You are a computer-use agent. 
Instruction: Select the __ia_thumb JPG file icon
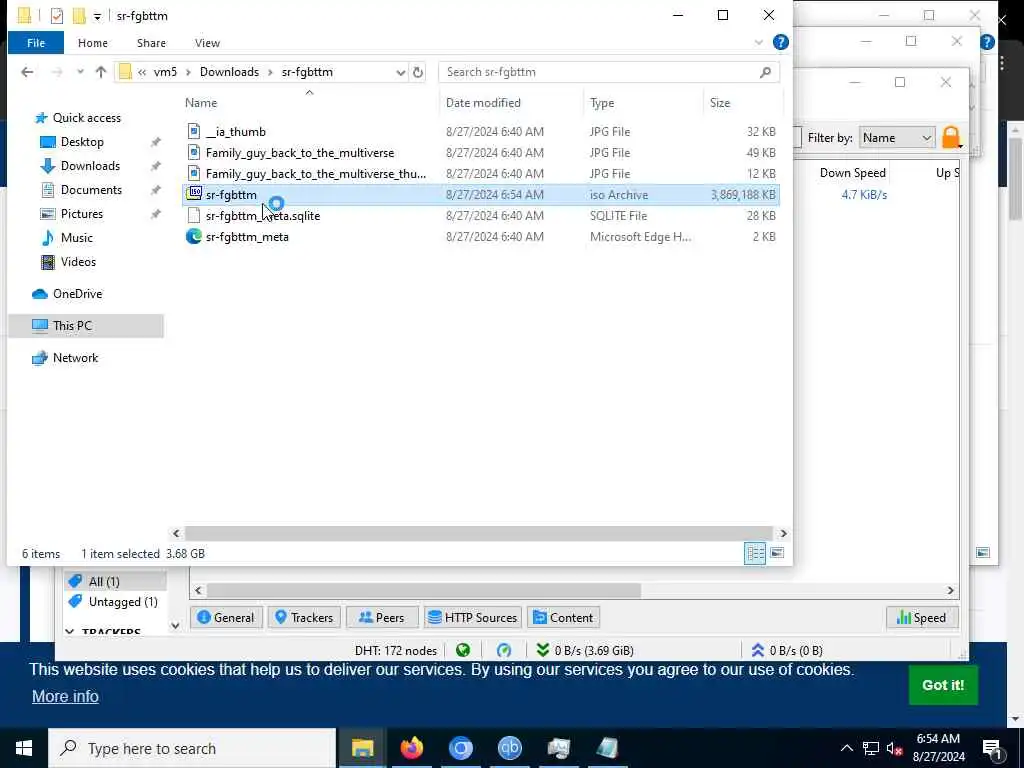point(193,131)
